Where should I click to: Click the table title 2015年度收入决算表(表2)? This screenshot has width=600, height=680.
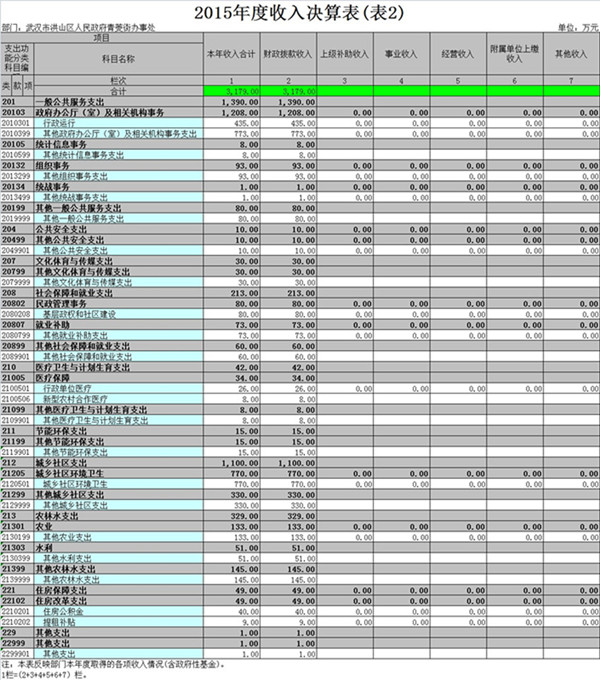(x=300, y=12)
